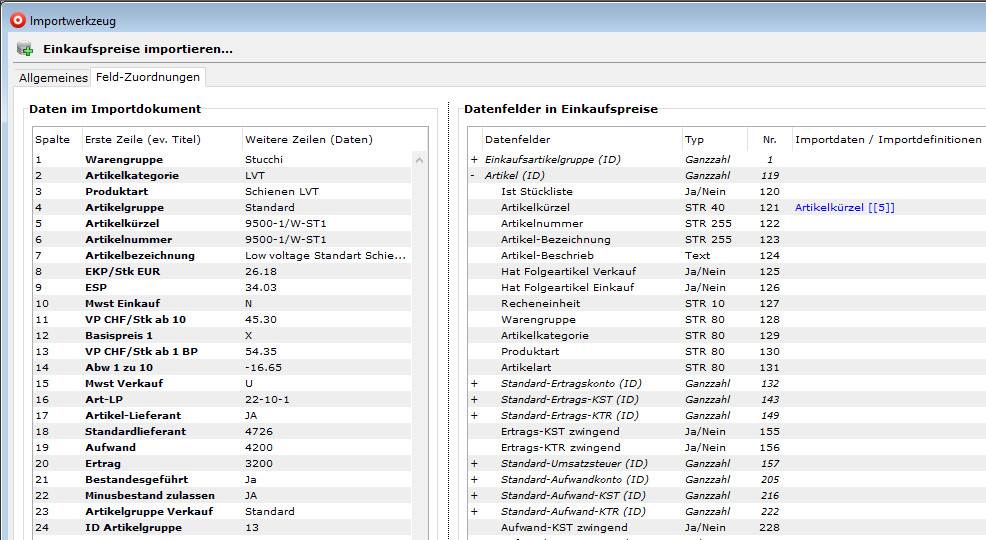Expand the Standard-Aufwandkonto (ID) node
Viewport: 986px width, 540px height.
pos(474,480)
